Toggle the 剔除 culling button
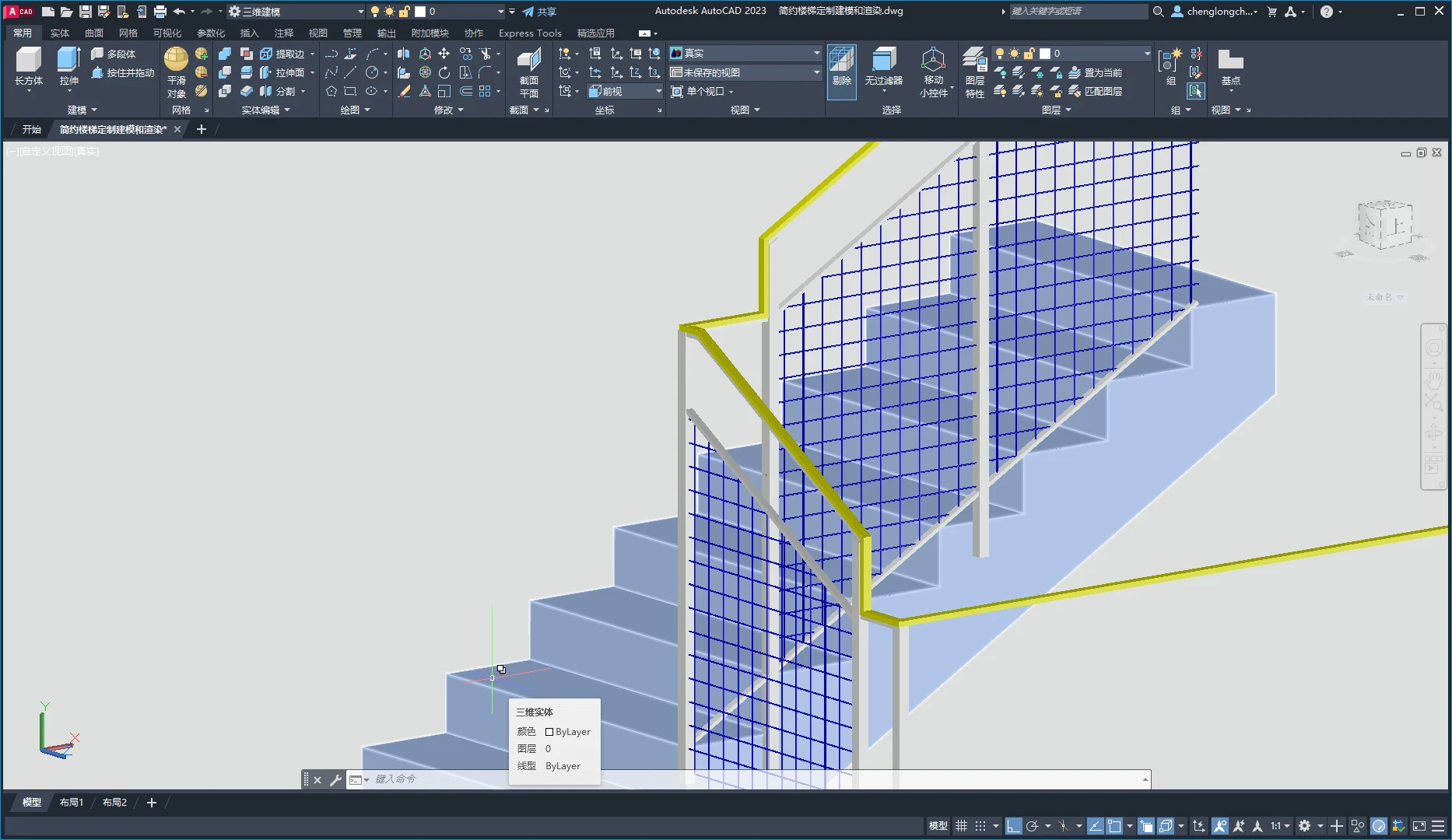 point(841,61)
